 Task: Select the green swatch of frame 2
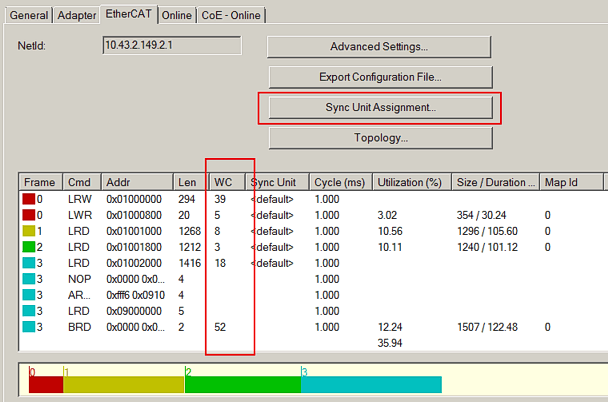[x=28, y=247]
